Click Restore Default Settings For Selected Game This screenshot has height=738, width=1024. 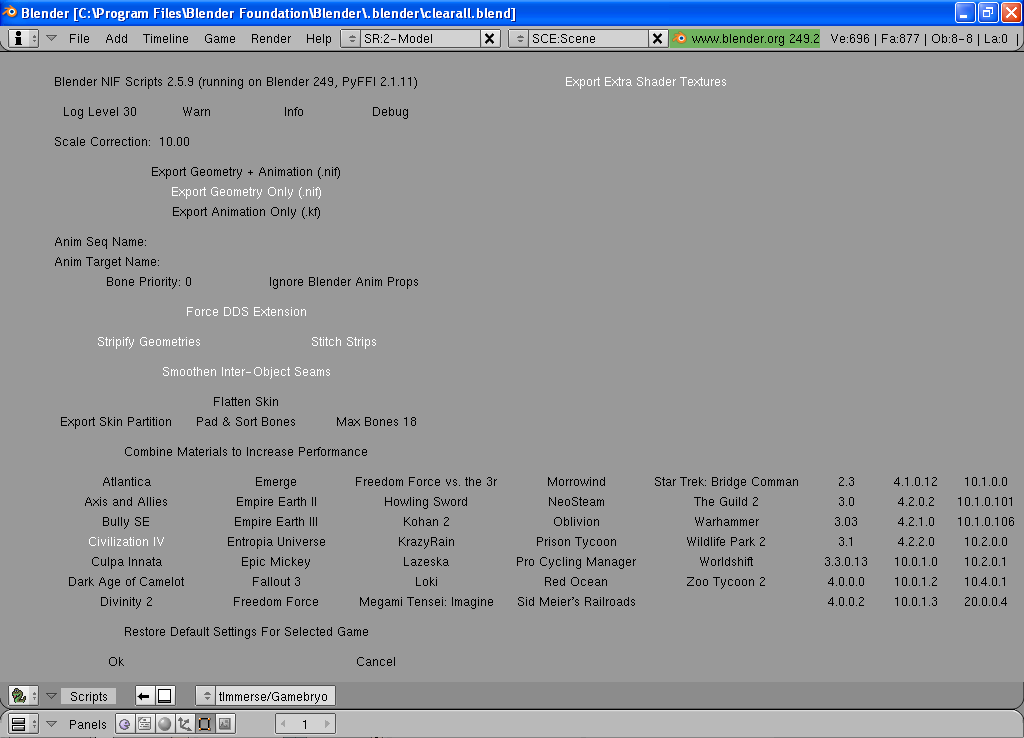point(246,632)
